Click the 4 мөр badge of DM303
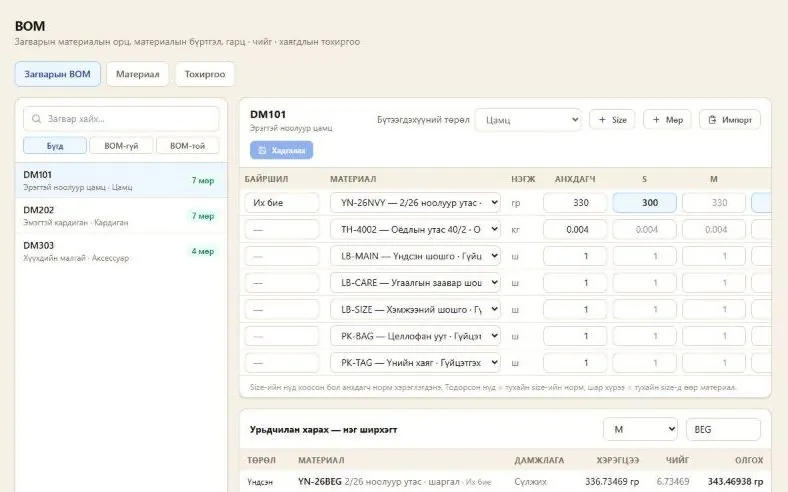This screenshot has width=788, height=492. pyautogui.click(x=203, y=251)
